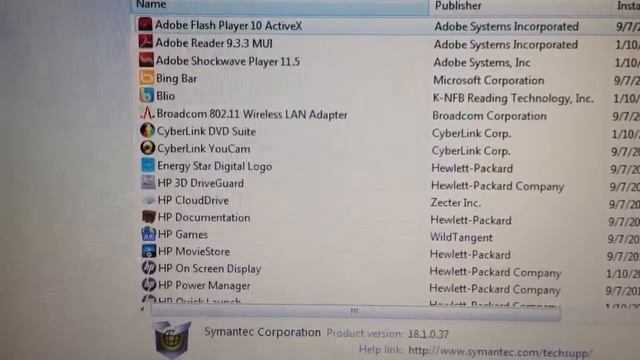Click the Symantec Corporation label in details pane

point(262,332)
